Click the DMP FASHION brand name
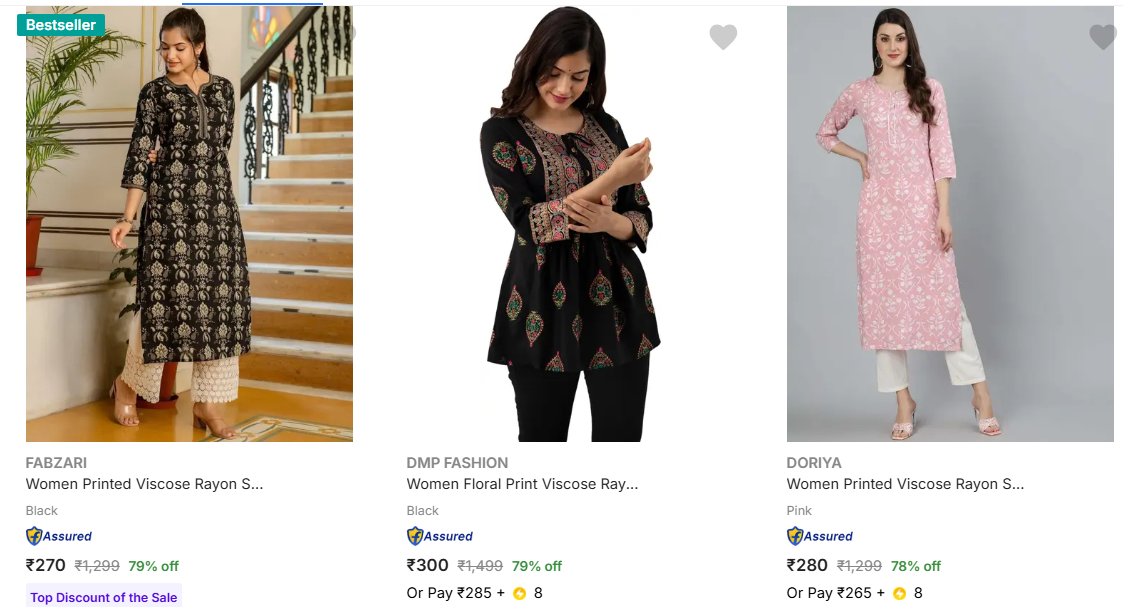This screenshot has height=607, width=1123. tap(457, 463)
